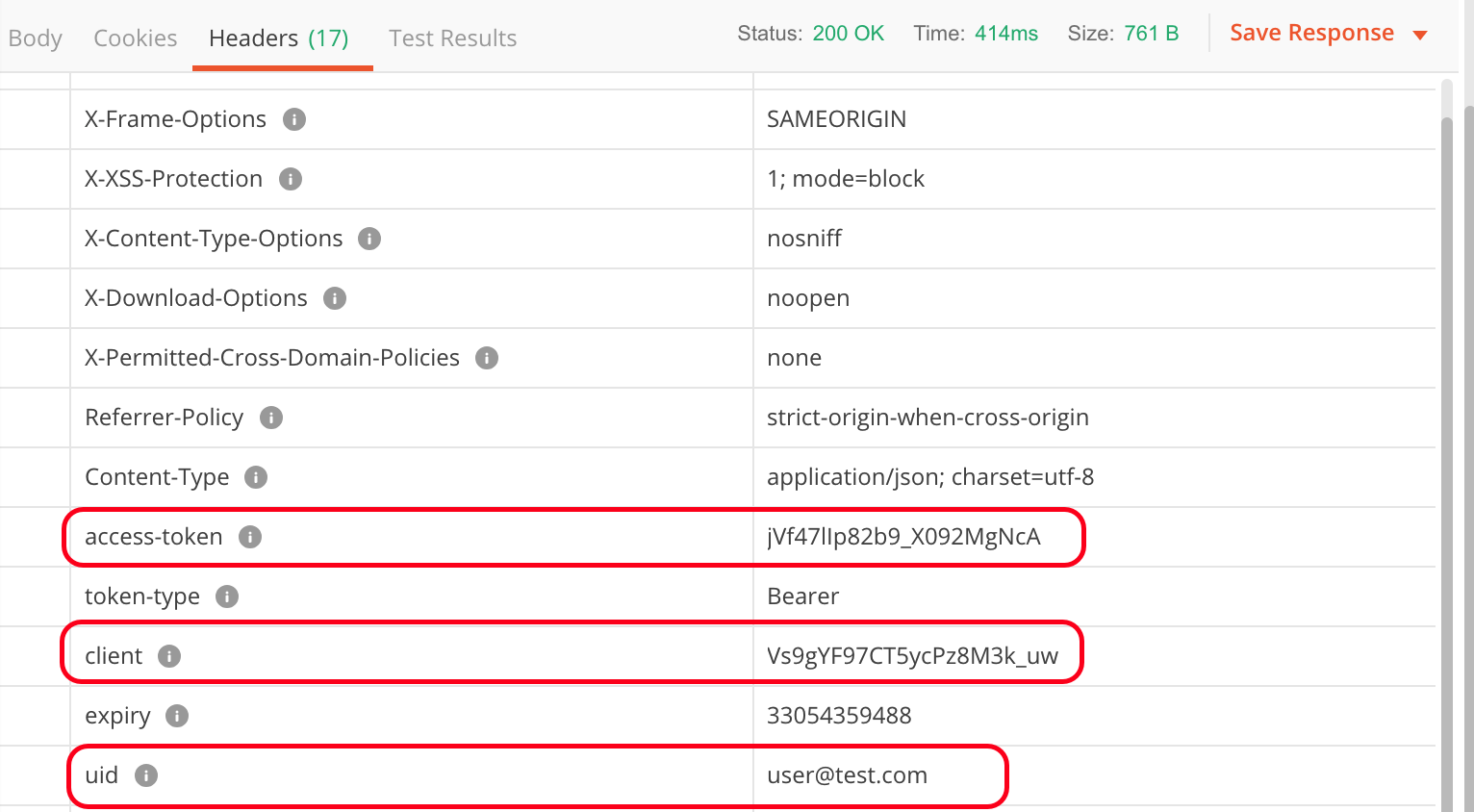This screenshot has width=1474, height=812.
Task: Click info icon next to Content-Type
Action: 256,477
